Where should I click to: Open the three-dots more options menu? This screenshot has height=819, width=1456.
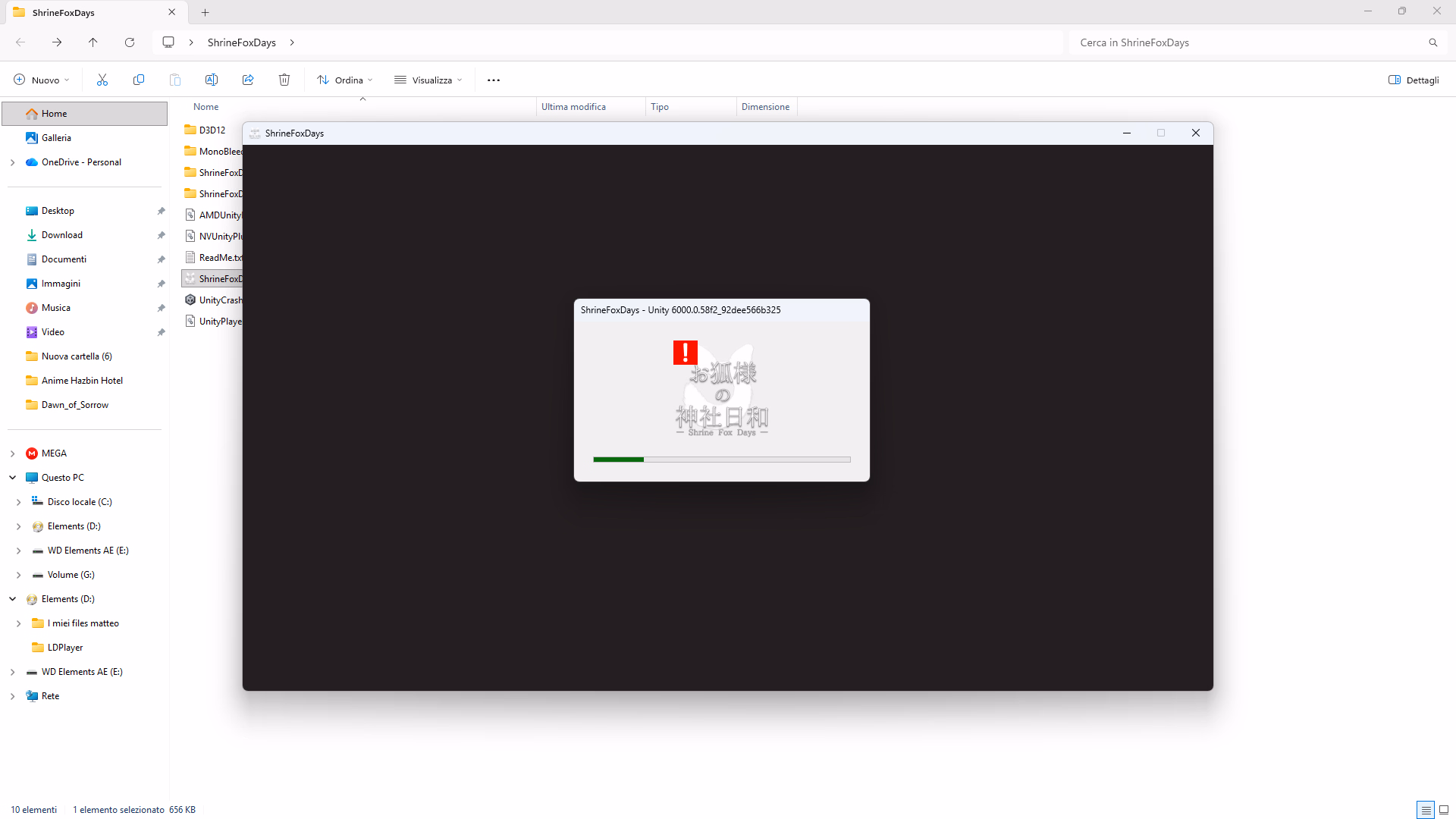coord(494,80)
